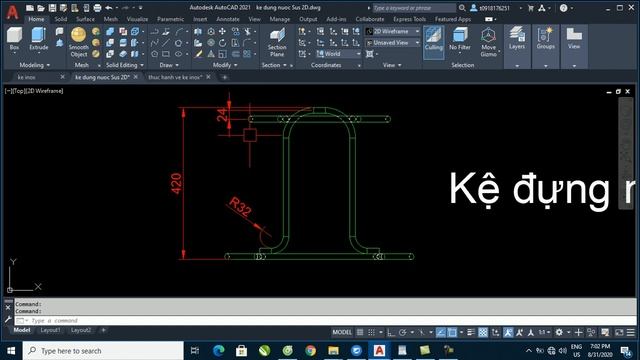Open the World coordinates dropdown

coord(338,54)
